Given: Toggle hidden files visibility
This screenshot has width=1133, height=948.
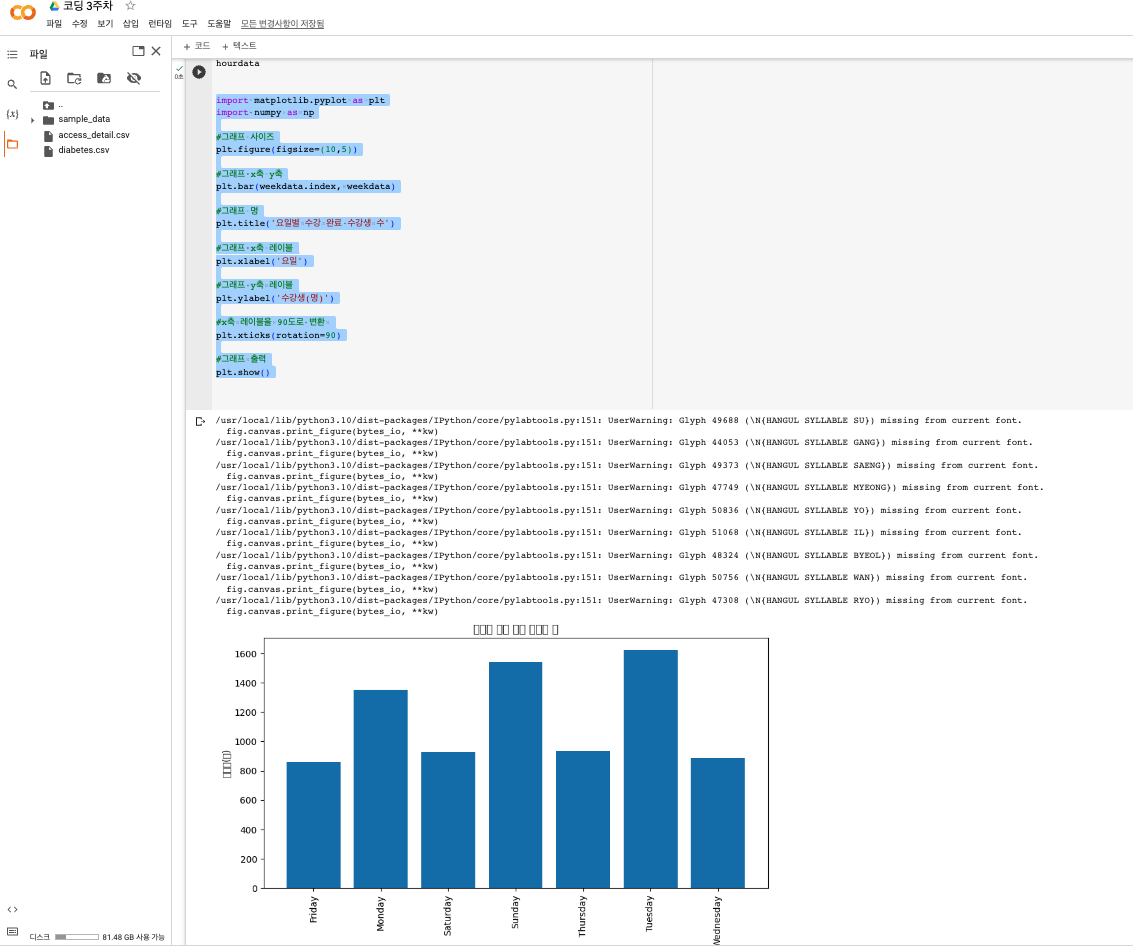Looking at the screenshot, I should [134, 78].
